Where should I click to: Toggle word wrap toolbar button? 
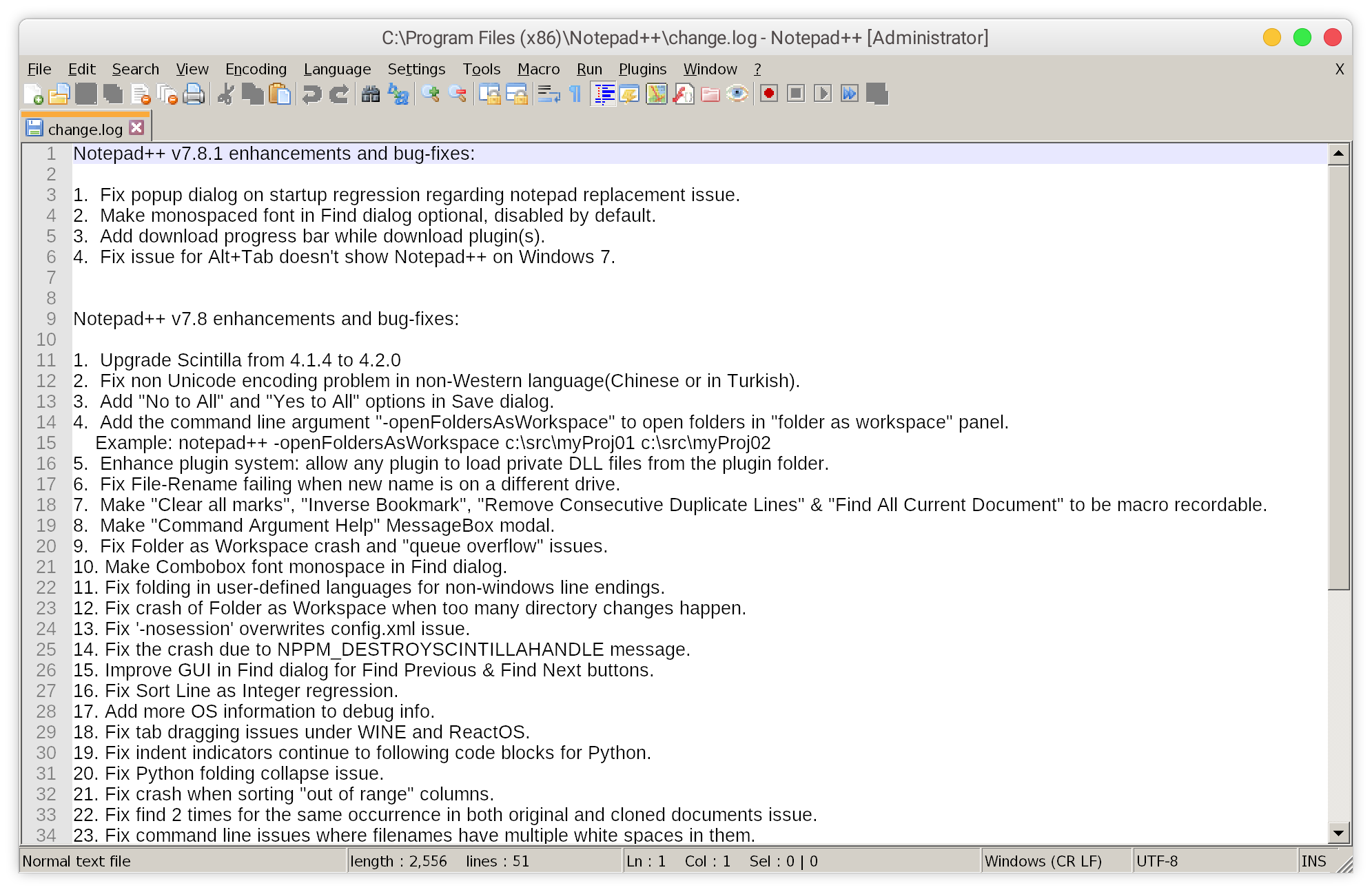click(549, 94)
